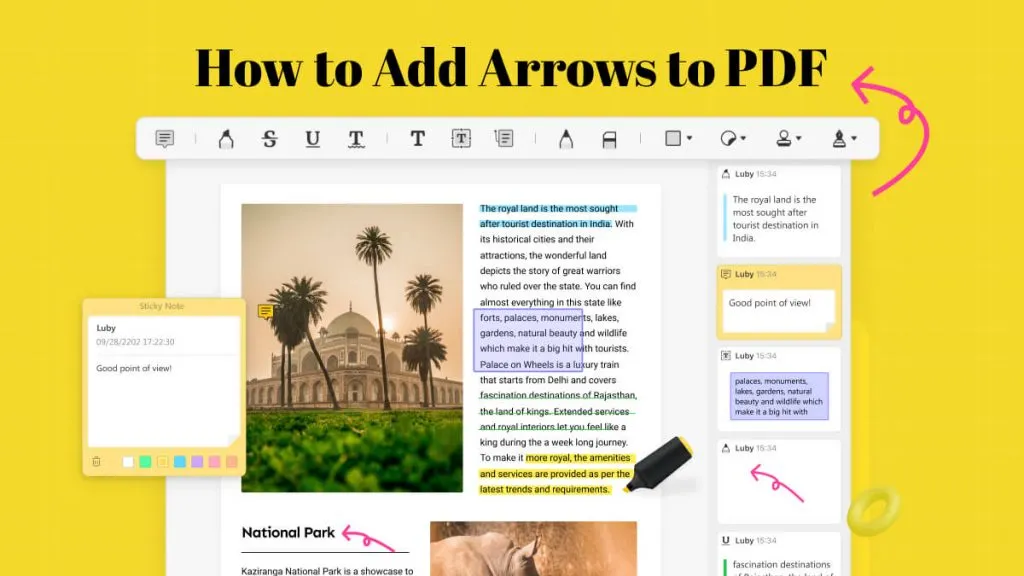Select the text callout tool
Screen dimensions: 1024x576
coord(504,139)
